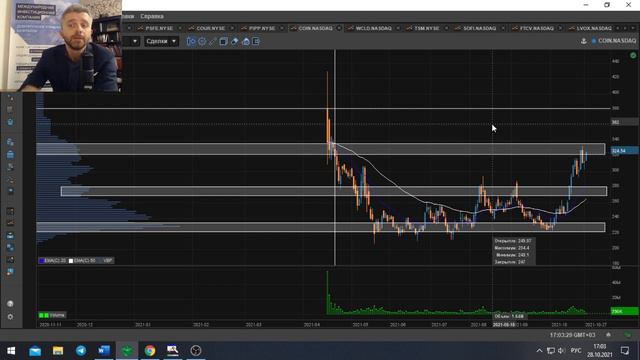This screenshot has height=360, width=640.
Task: Open the settings gear in left sidebar
Action: tap(10, 316)
